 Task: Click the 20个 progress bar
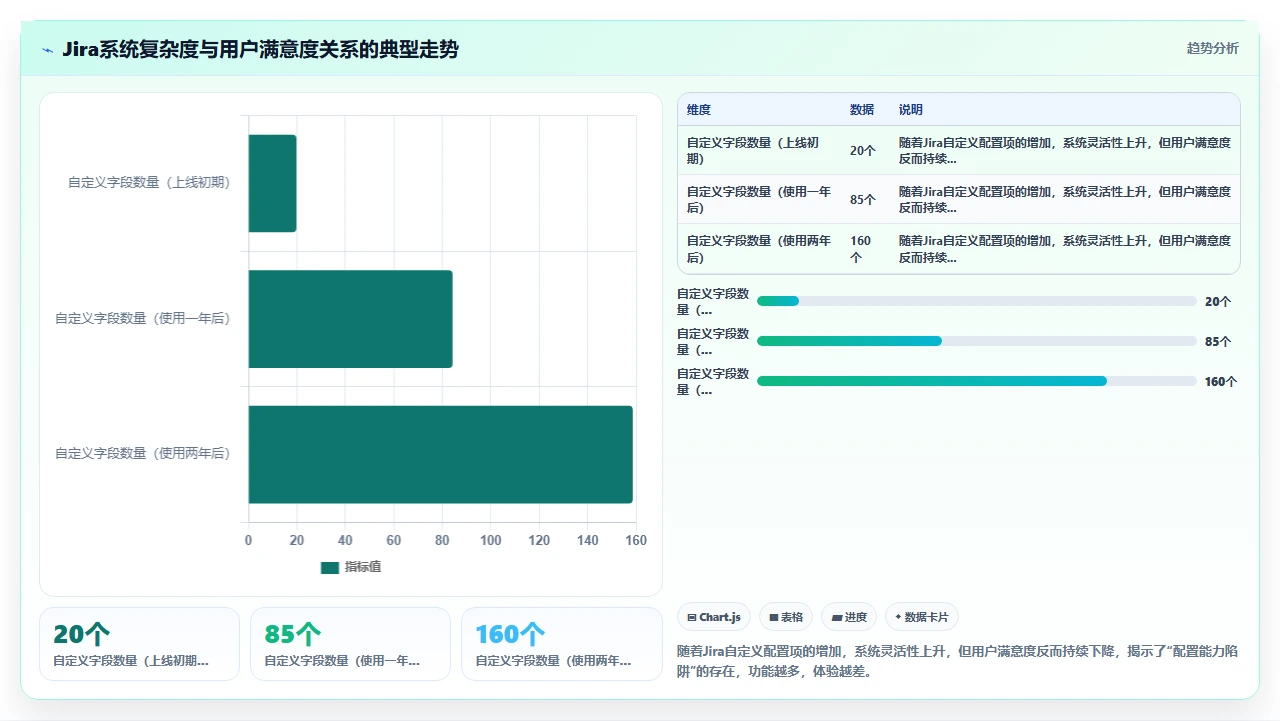977,301
